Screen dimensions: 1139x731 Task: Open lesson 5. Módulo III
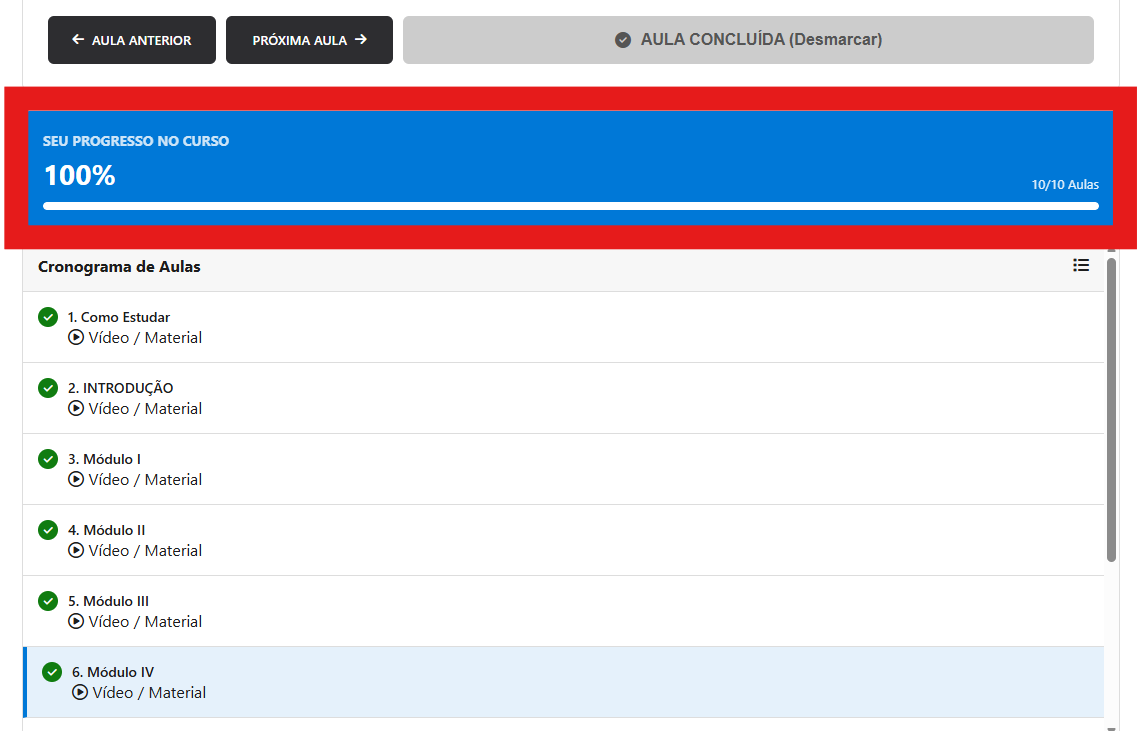pos(564,611)
